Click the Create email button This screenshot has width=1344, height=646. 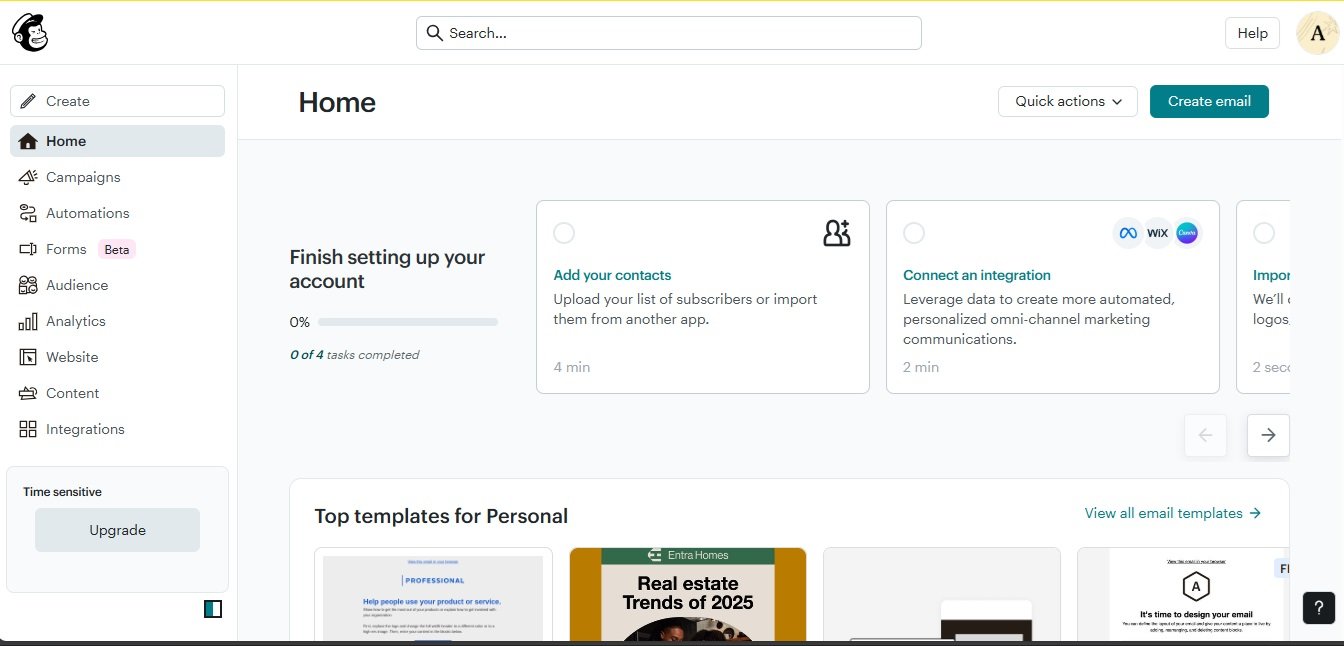point(1209,101)
